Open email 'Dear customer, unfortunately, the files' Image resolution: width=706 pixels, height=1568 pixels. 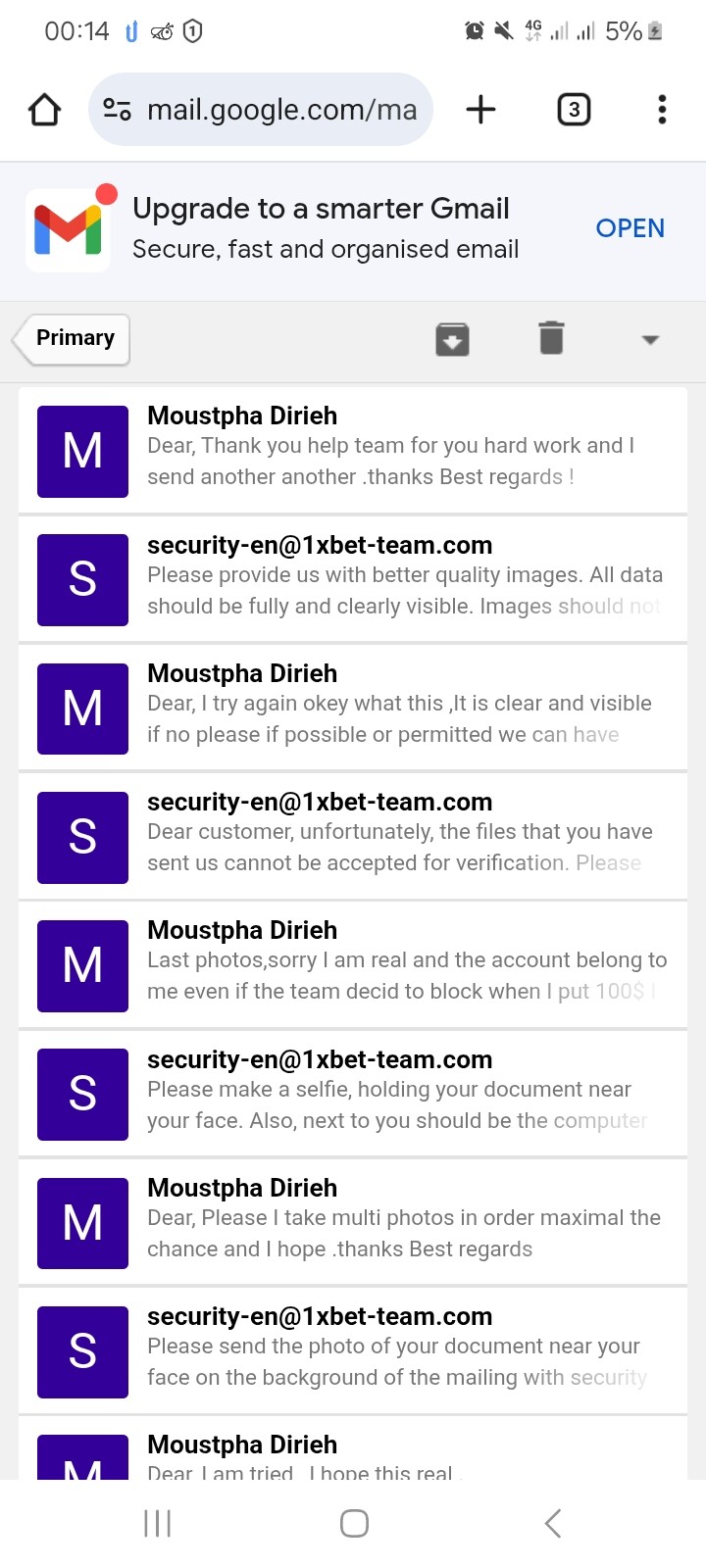(x=353, y=836)
